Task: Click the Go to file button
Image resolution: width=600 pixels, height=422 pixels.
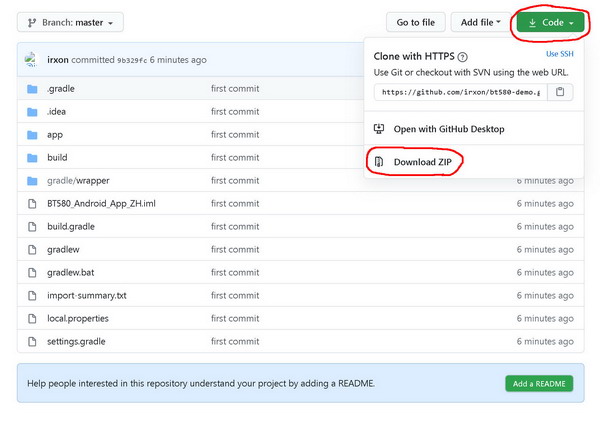Action: coord(416,23)
